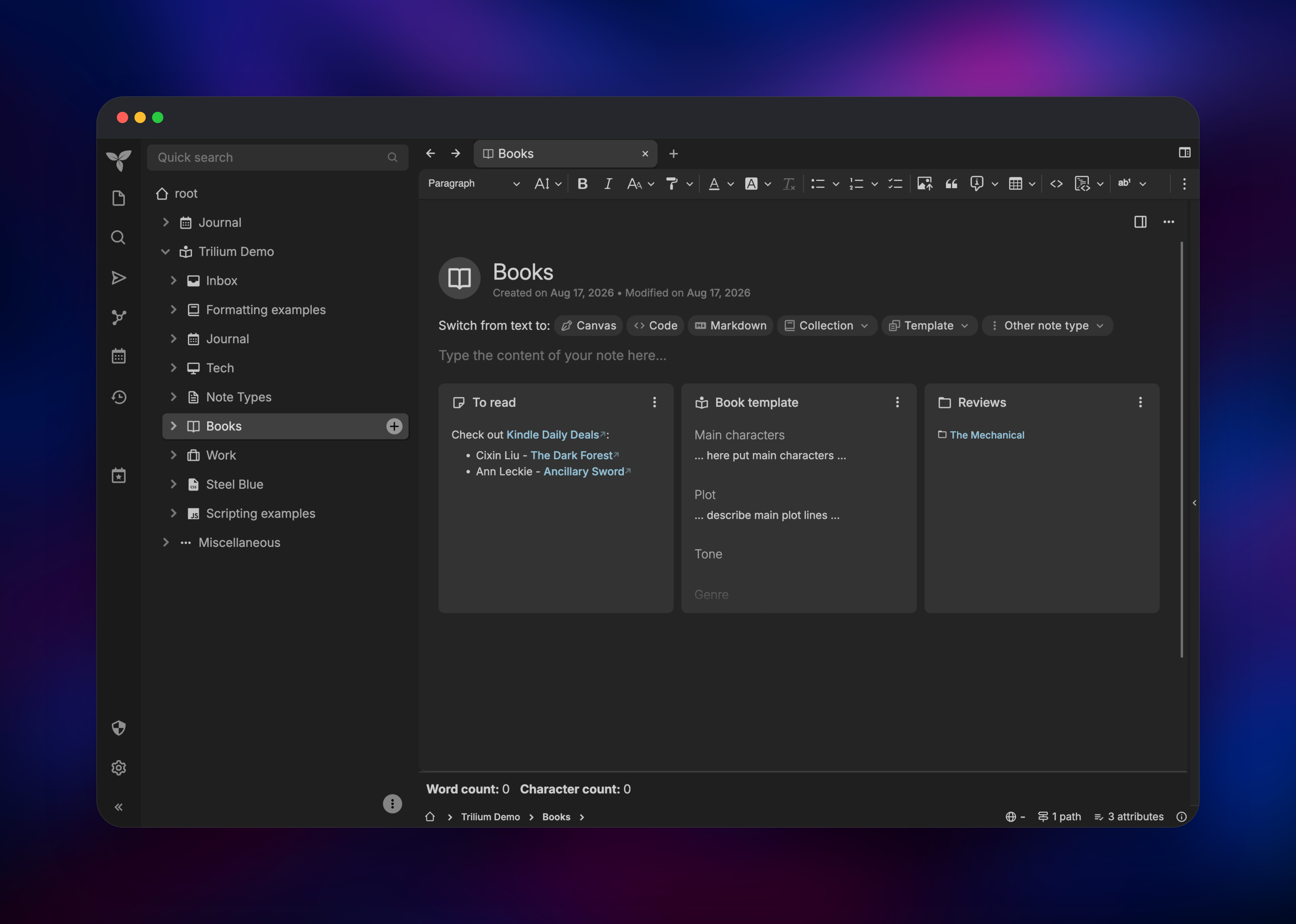
Task: Expand the Inbox tree node
Action: tap(174, 280)
